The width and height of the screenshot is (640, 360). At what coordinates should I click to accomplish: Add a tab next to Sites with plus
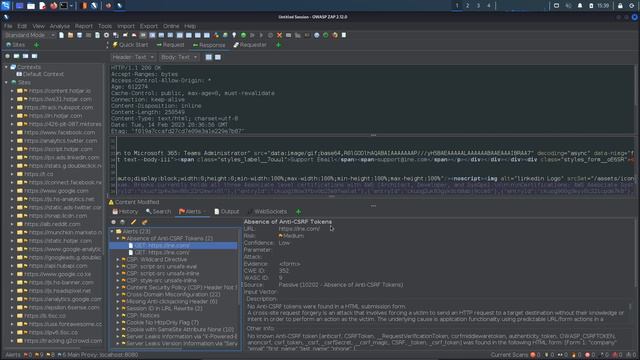pos(37,45)
